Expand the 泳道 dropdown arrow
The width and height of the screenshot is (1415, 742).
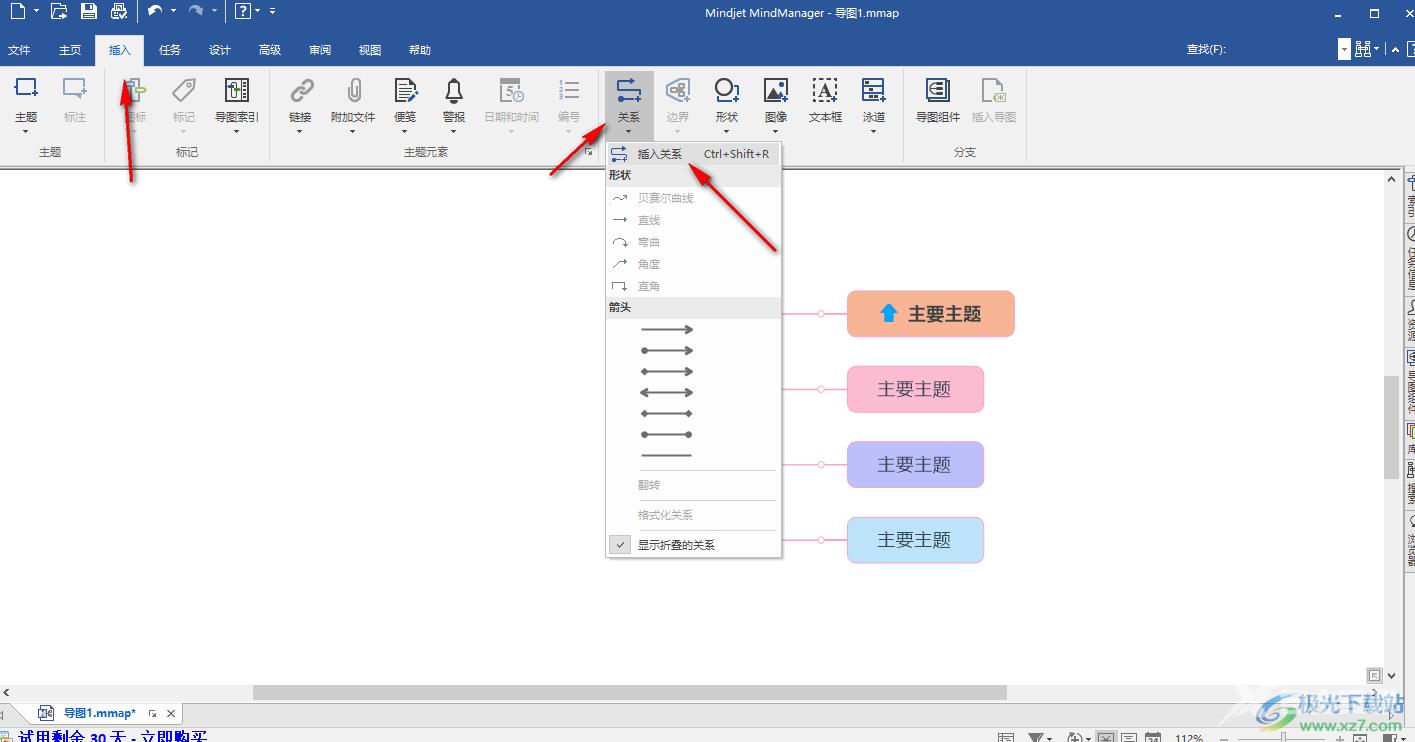(874, 131)
